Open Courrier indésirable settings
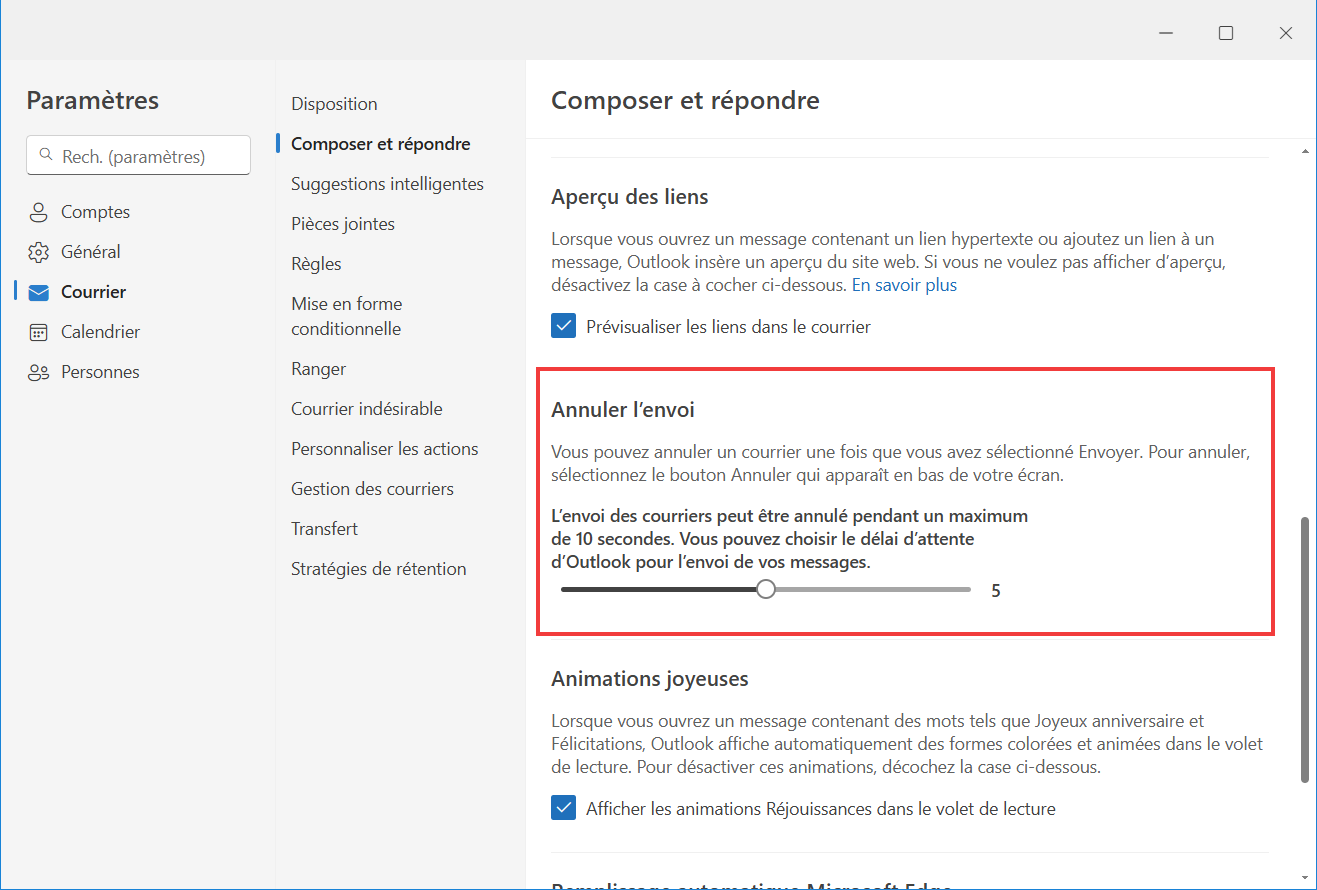This screenshot has width=1317, height=890. tap(367, 409)
